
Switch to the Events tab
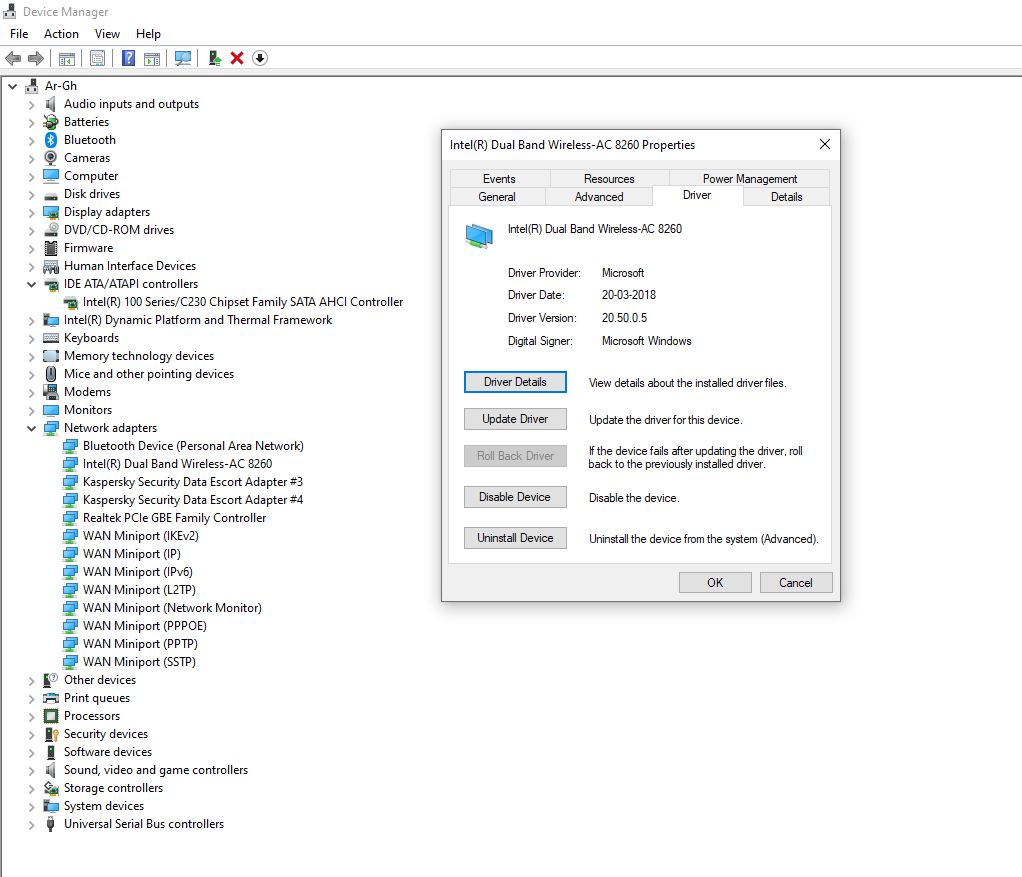(499, 179)
